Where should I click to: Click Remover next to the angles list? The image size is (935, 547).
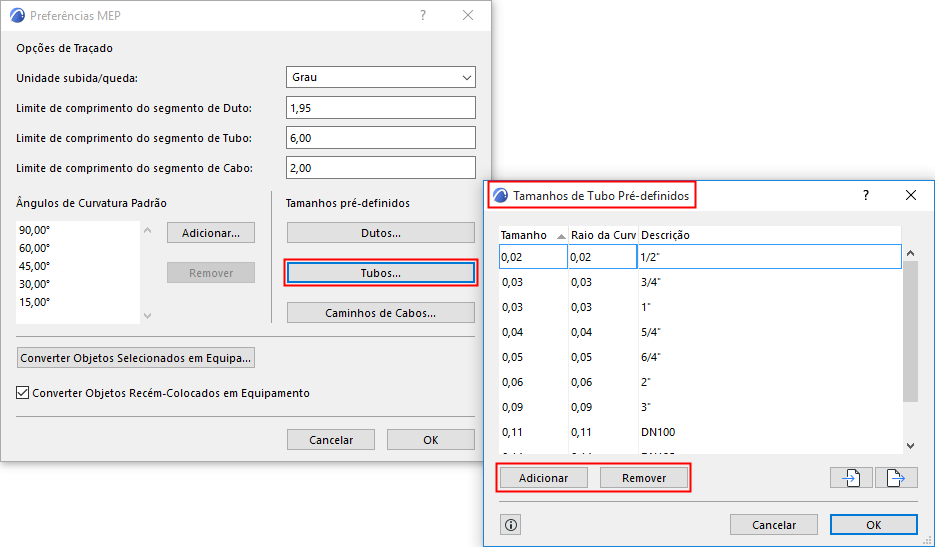click(x=210, y=273)
